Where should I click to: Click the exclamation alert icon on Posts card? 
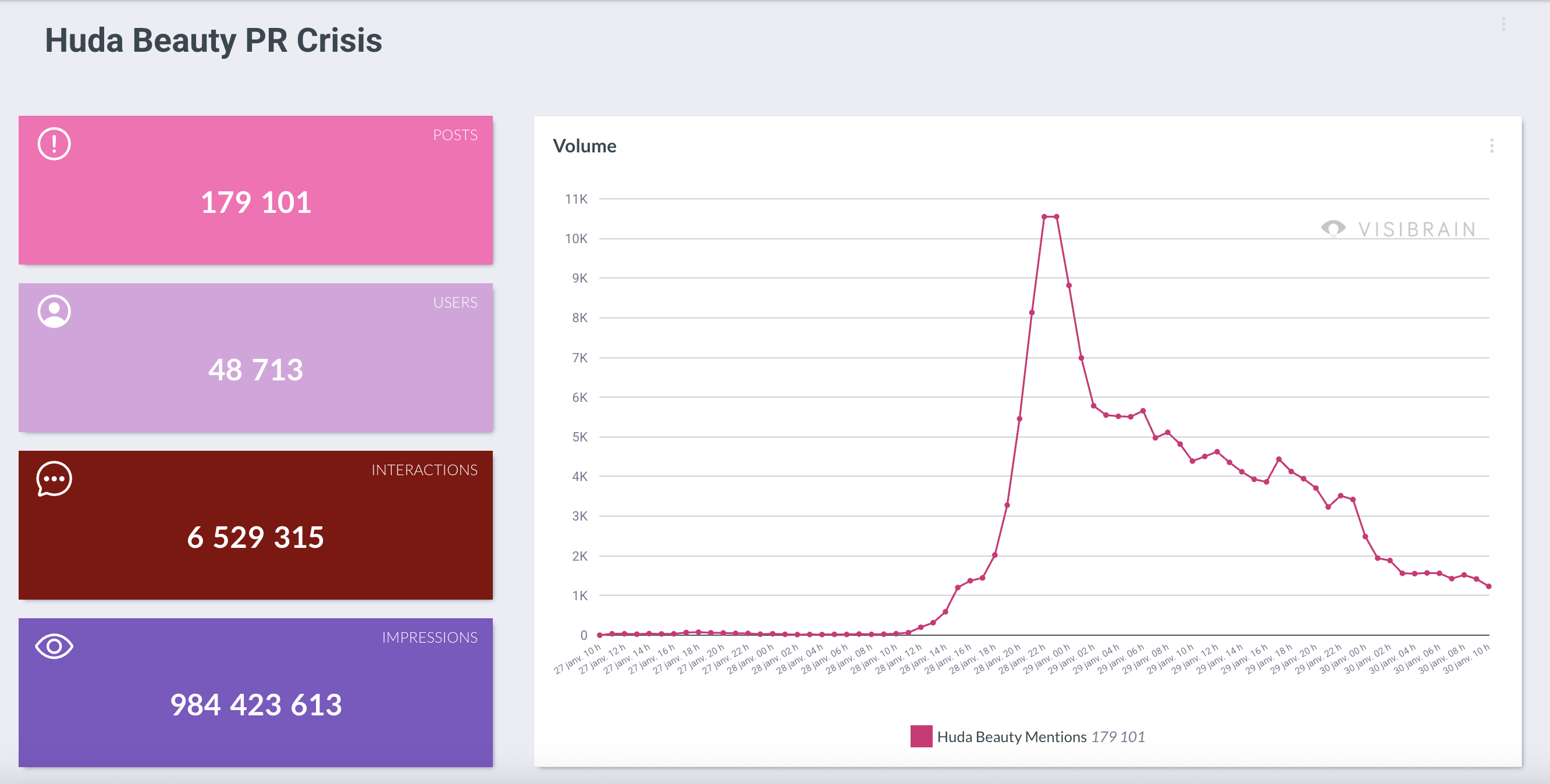pyautogui.click(x=54, y=144)
